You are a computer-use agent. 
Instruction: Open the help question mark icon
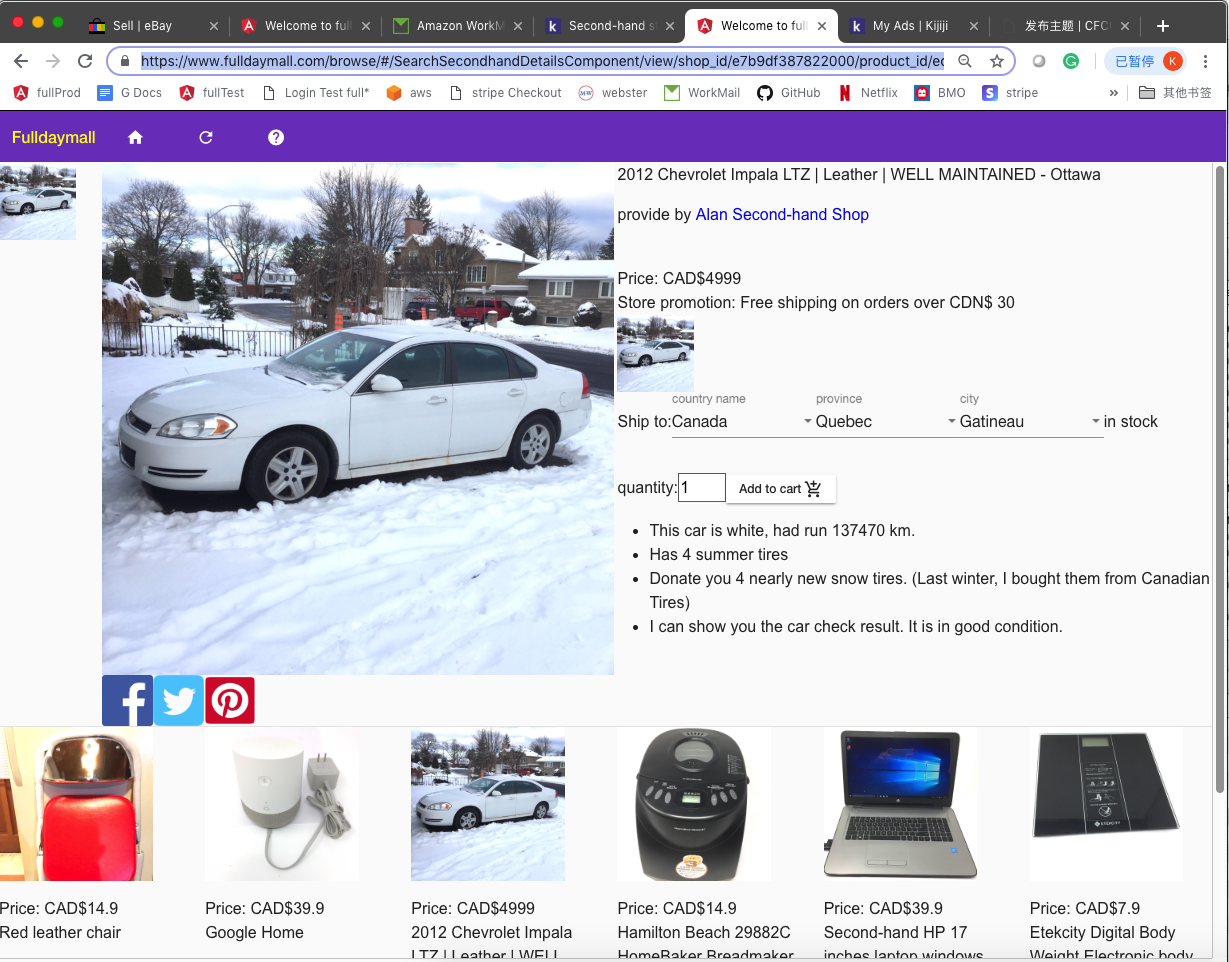coord(276,138)
